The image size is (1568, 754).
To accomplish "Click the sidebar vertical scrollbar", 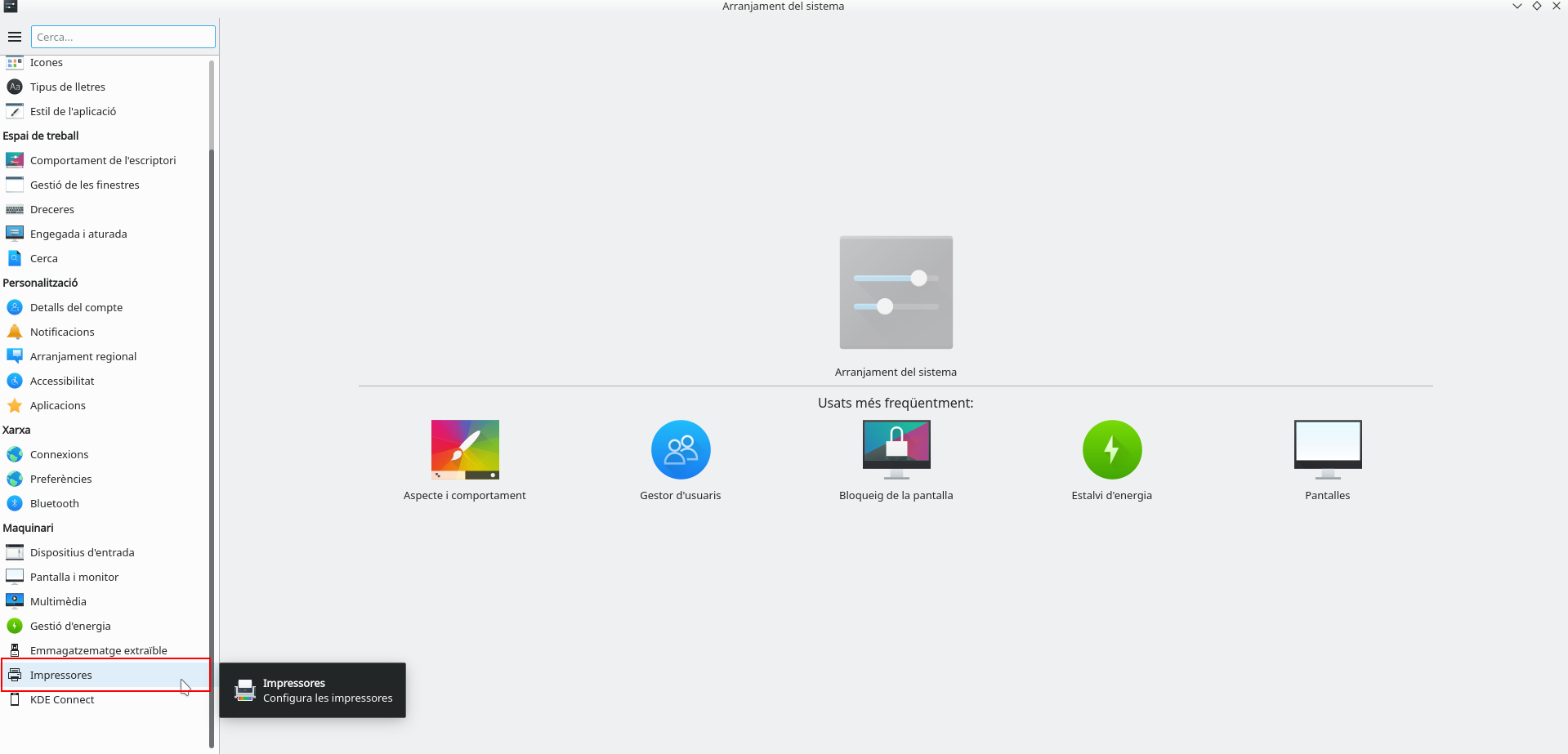I will click(212, 408).
